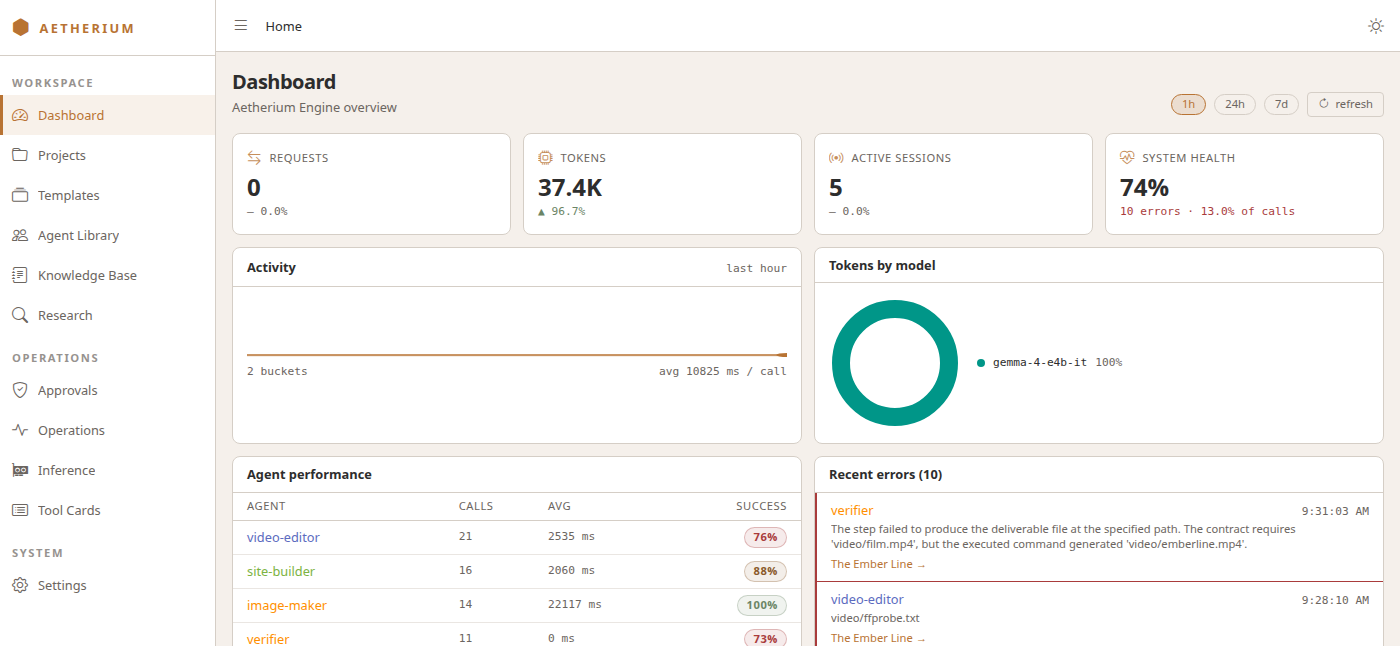Click the Tokens chip icon
This screenshot has height=646, width=1400.
[x=545, y=158]
